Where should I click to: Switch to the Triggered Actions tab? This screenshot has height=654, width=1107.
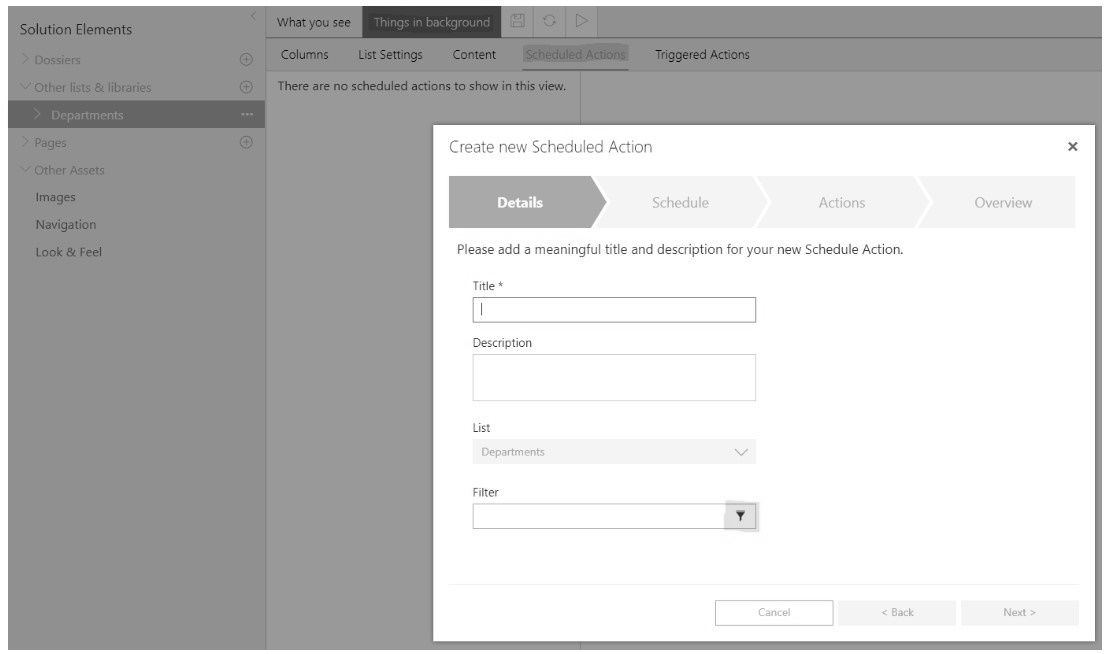point(701,54)
